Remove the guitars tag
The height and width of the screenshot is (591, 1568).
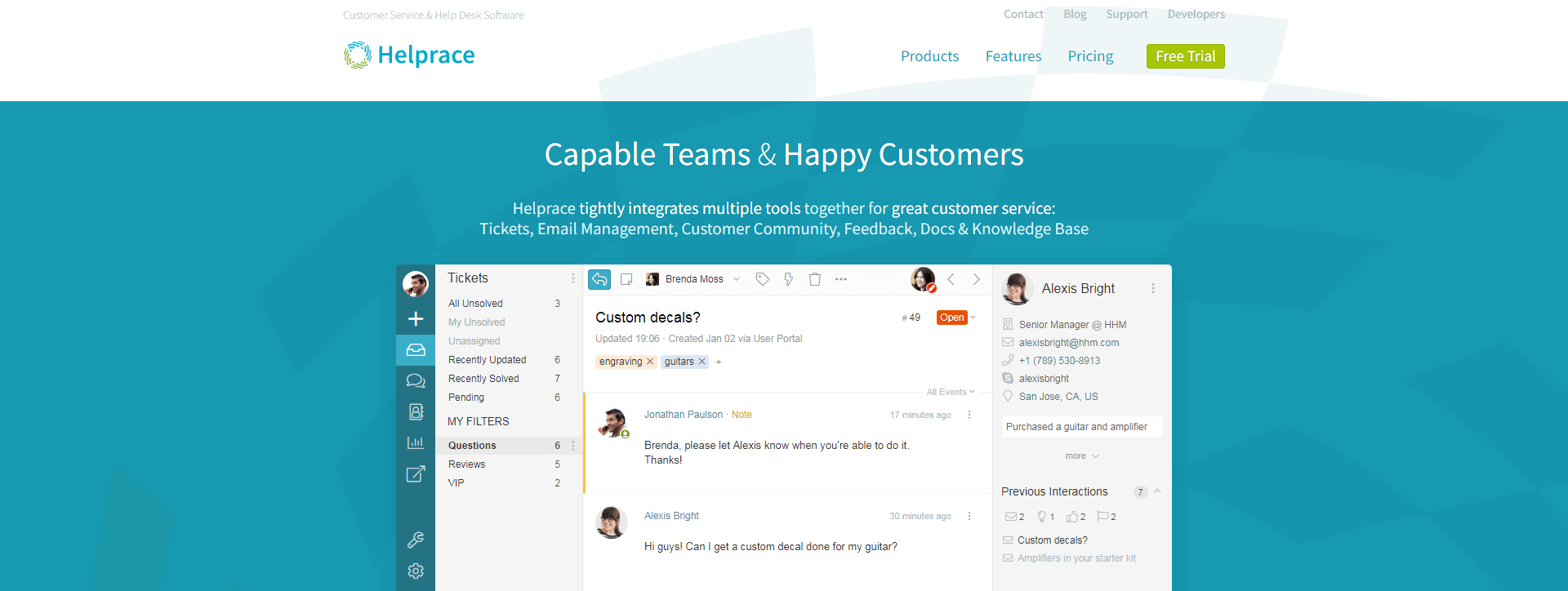point(702,362)
